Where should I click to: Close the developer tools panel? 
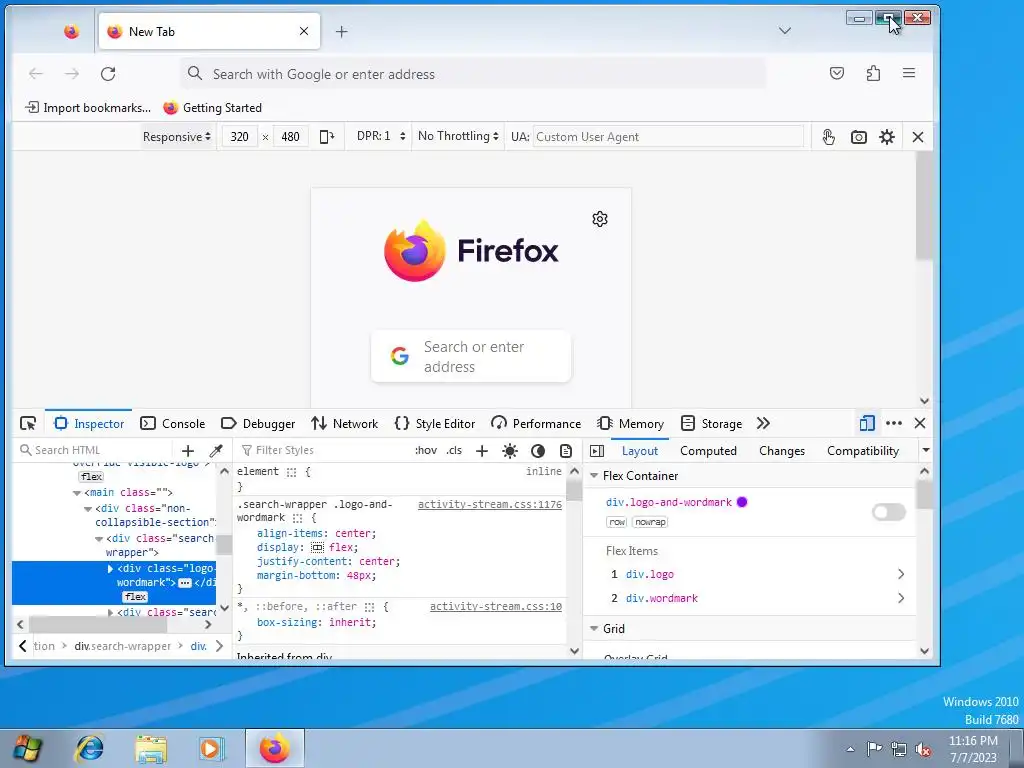pyautogui.click(x=920, y=423)
